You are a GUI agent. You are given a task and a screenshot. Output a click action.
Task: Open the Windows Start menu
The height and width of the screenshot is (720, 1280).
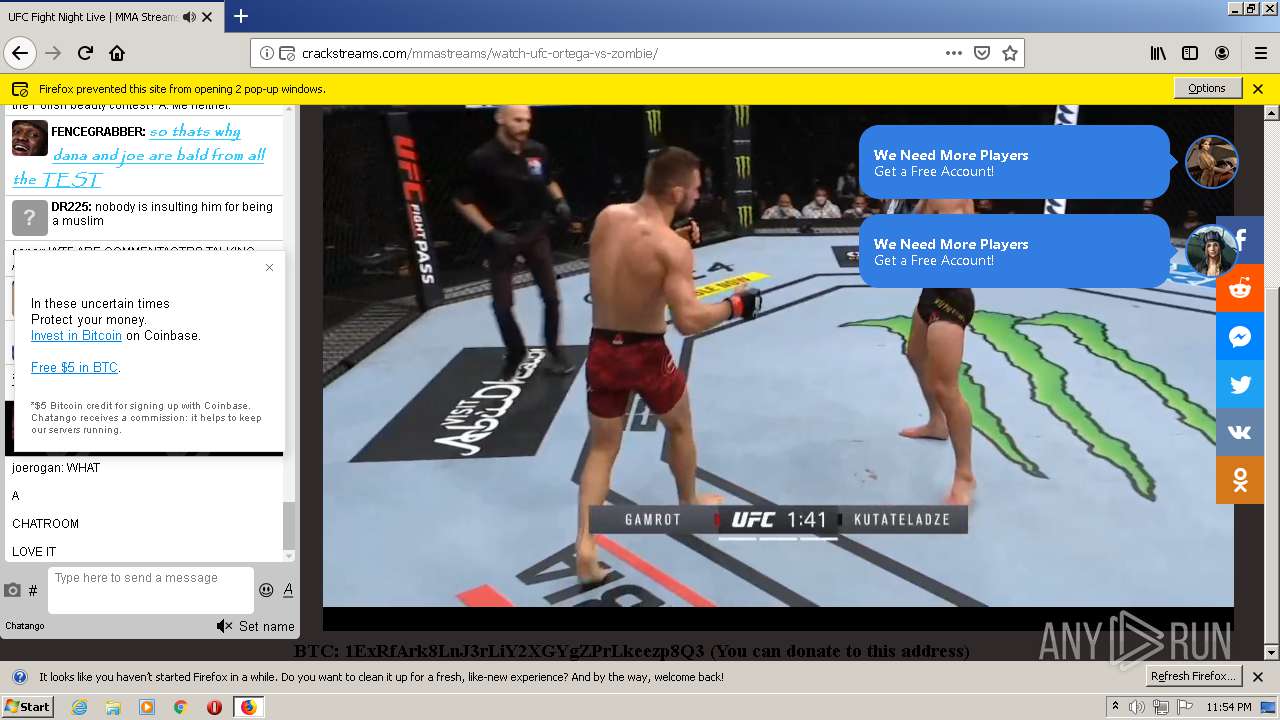pyautogui.click(x=28, y=707)
